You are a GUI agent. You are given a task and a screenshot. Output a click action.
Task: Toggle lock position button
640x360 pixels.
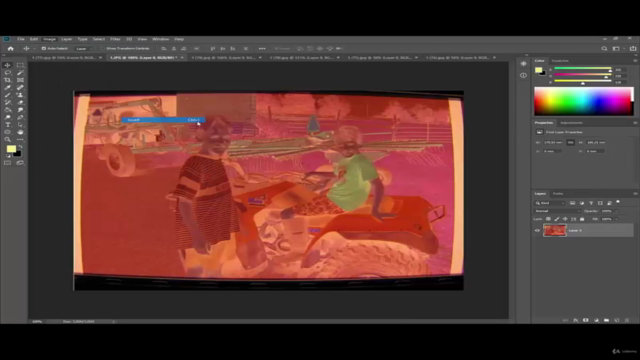click(565, 219)
